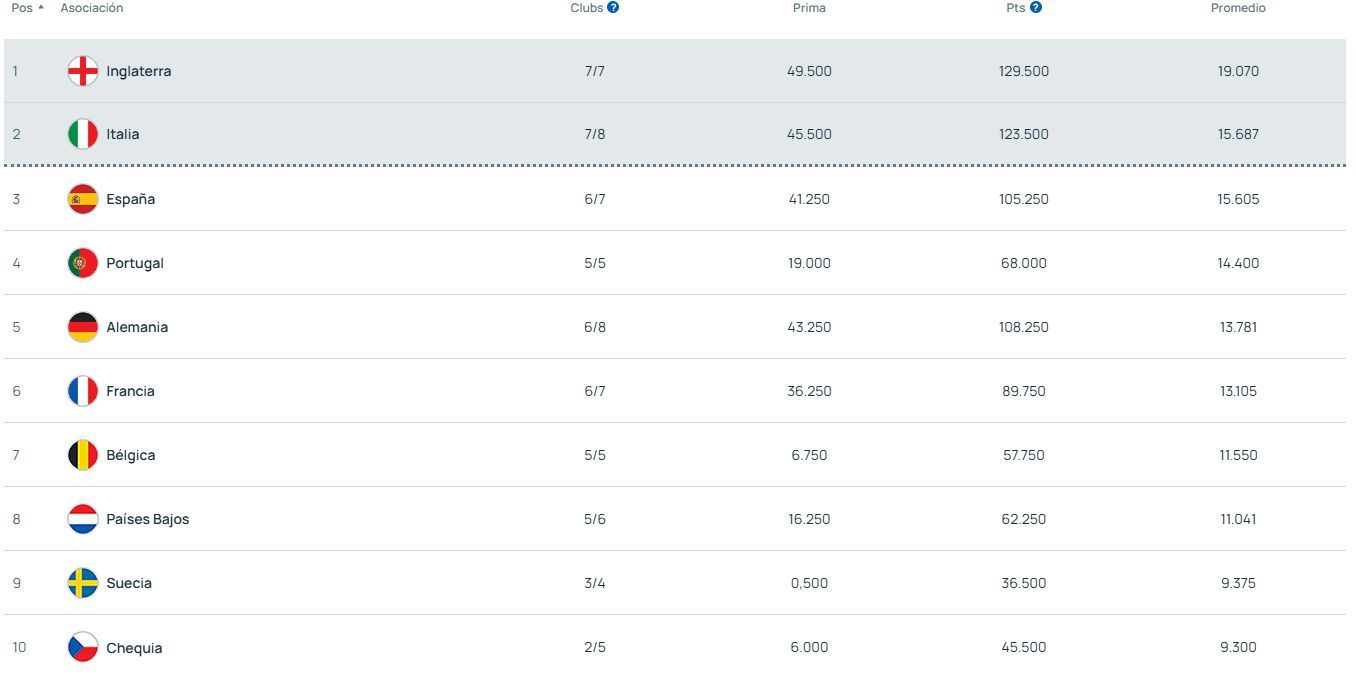Screen dimensions: 1356x687
Task: Click the Clubs column header
Action: coord(587,7)
